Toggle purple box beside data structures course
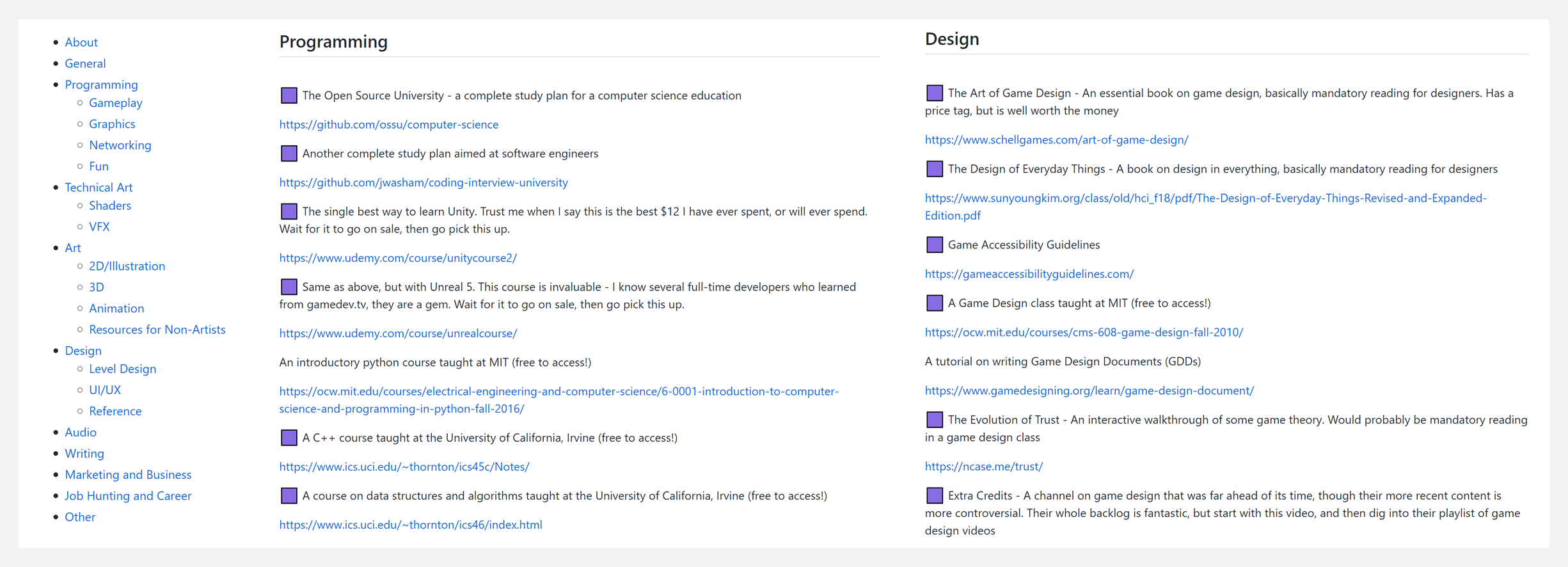This screenshot has width=1568, height=567. point(289,496)
